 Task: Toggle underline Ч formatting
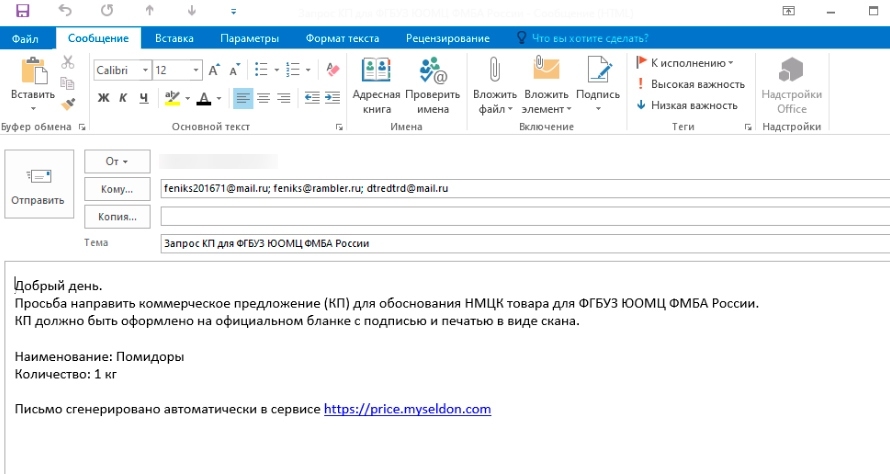(144, 98)
